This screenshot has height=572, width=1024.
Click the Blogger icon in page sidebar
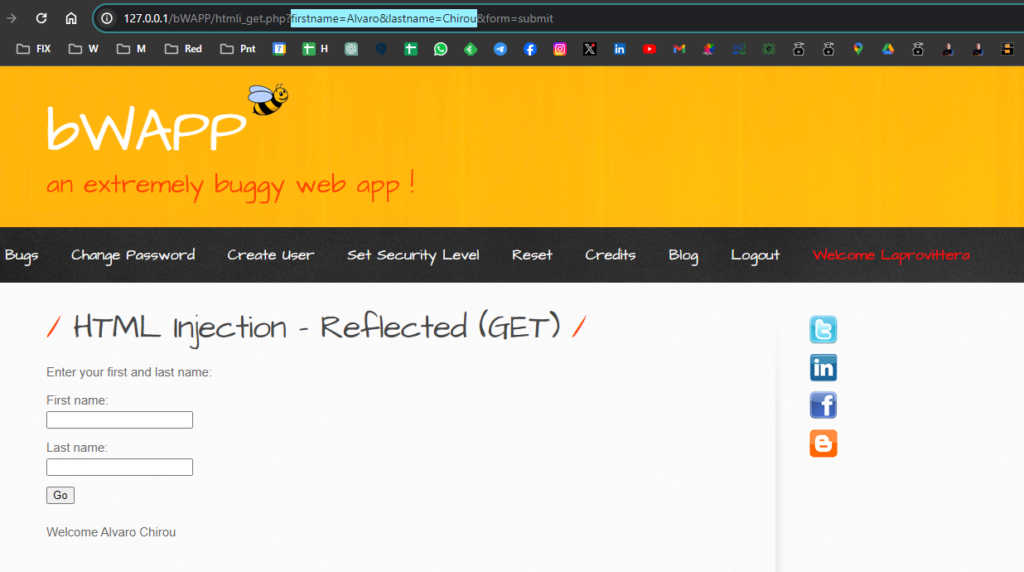(x=823, y=443)
